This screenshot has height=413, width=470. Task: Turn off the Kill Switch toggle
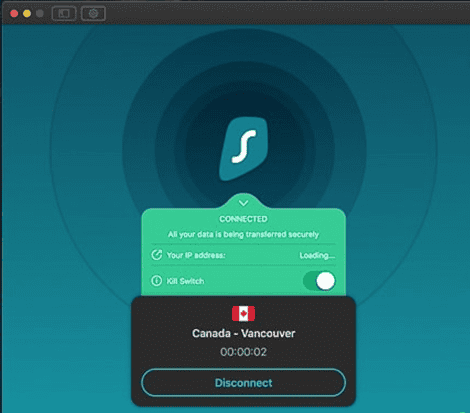point(319,281)
